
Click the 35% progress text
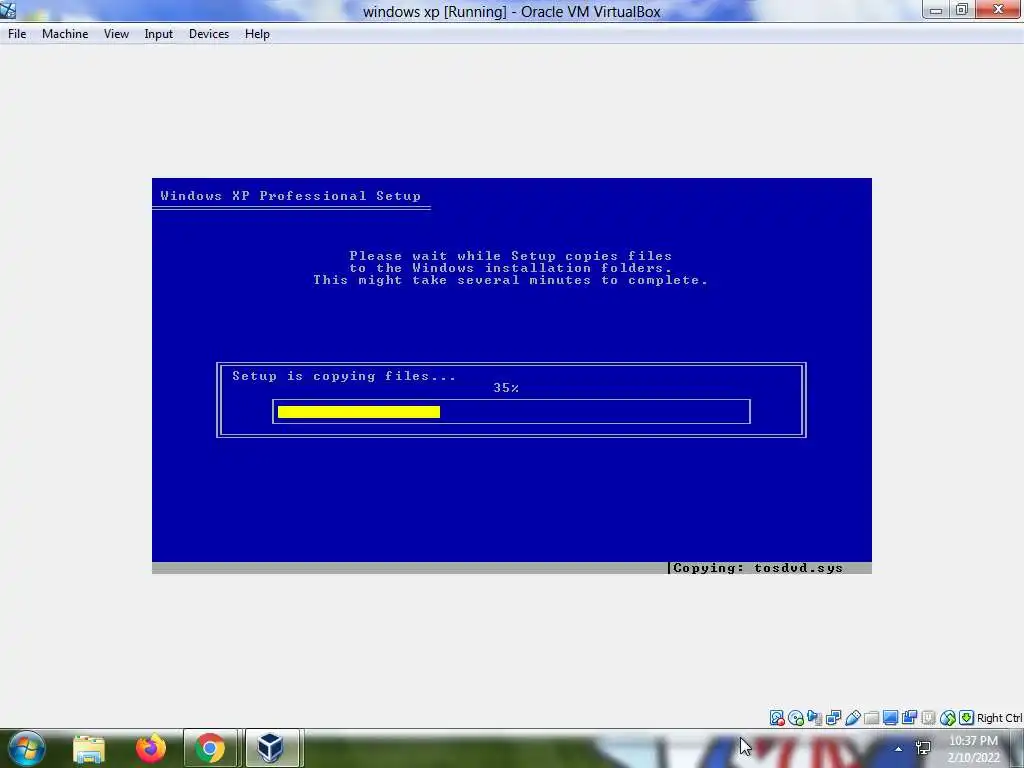(506, 388)
